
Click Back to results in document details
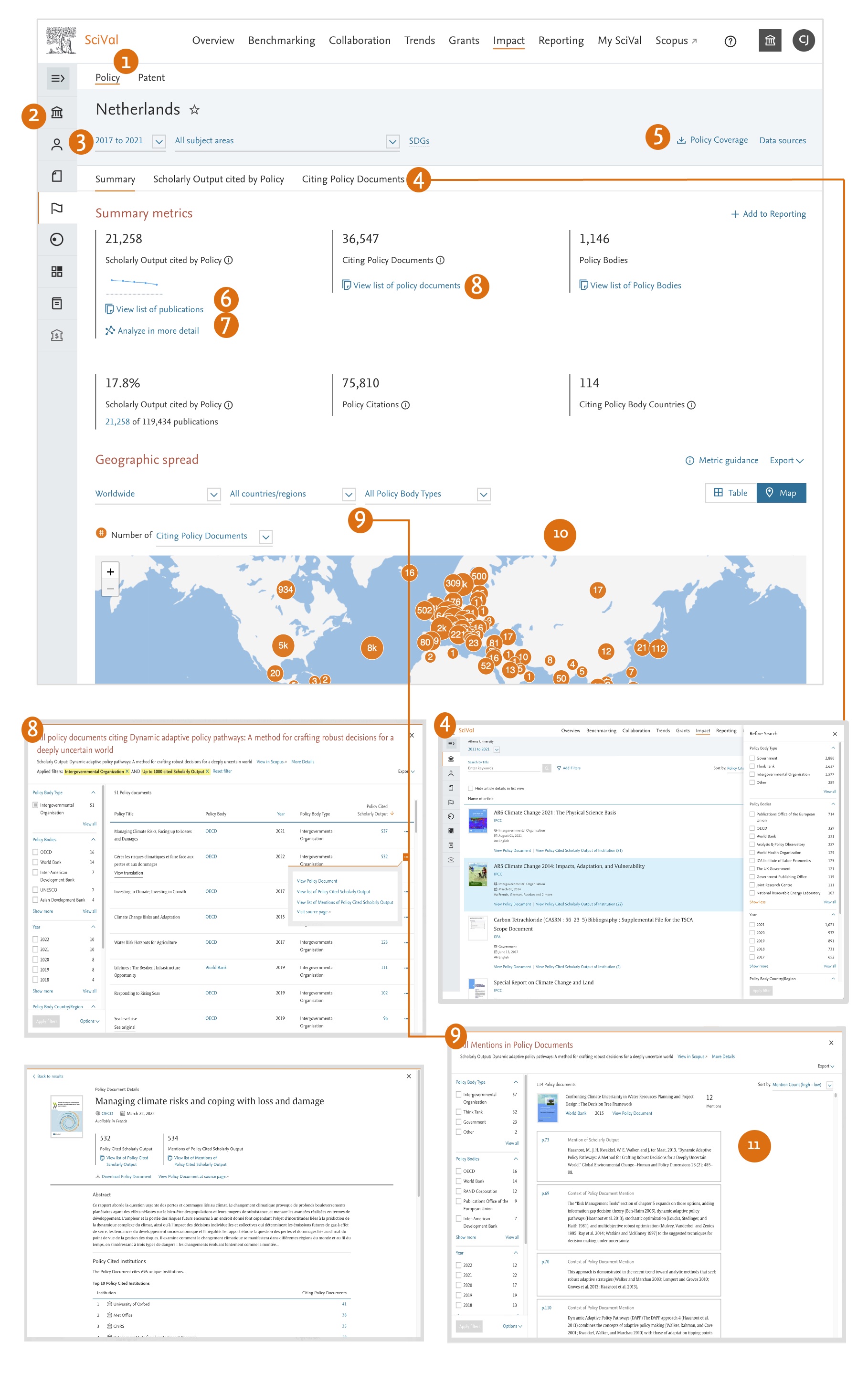tap(48, 1077)
